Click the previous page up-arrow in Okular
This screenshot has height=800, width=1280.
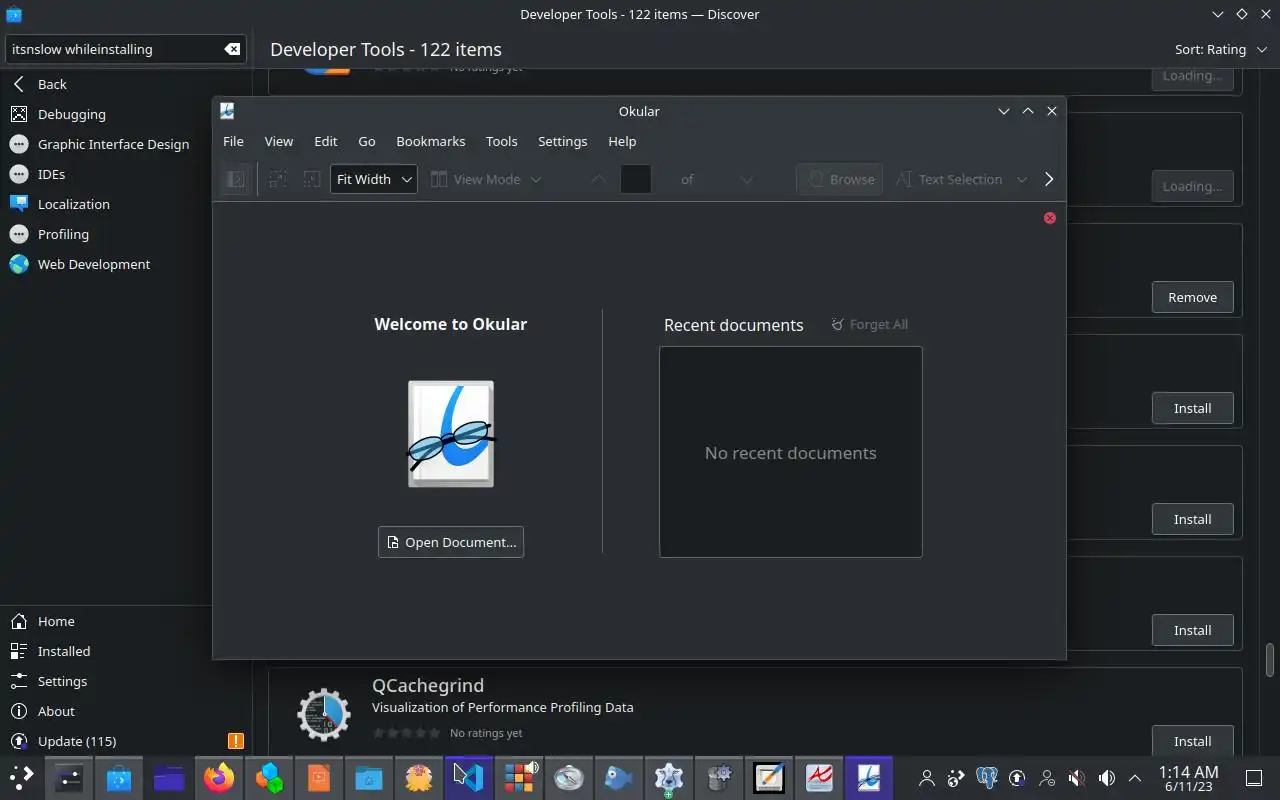click(x=598, y=179)
